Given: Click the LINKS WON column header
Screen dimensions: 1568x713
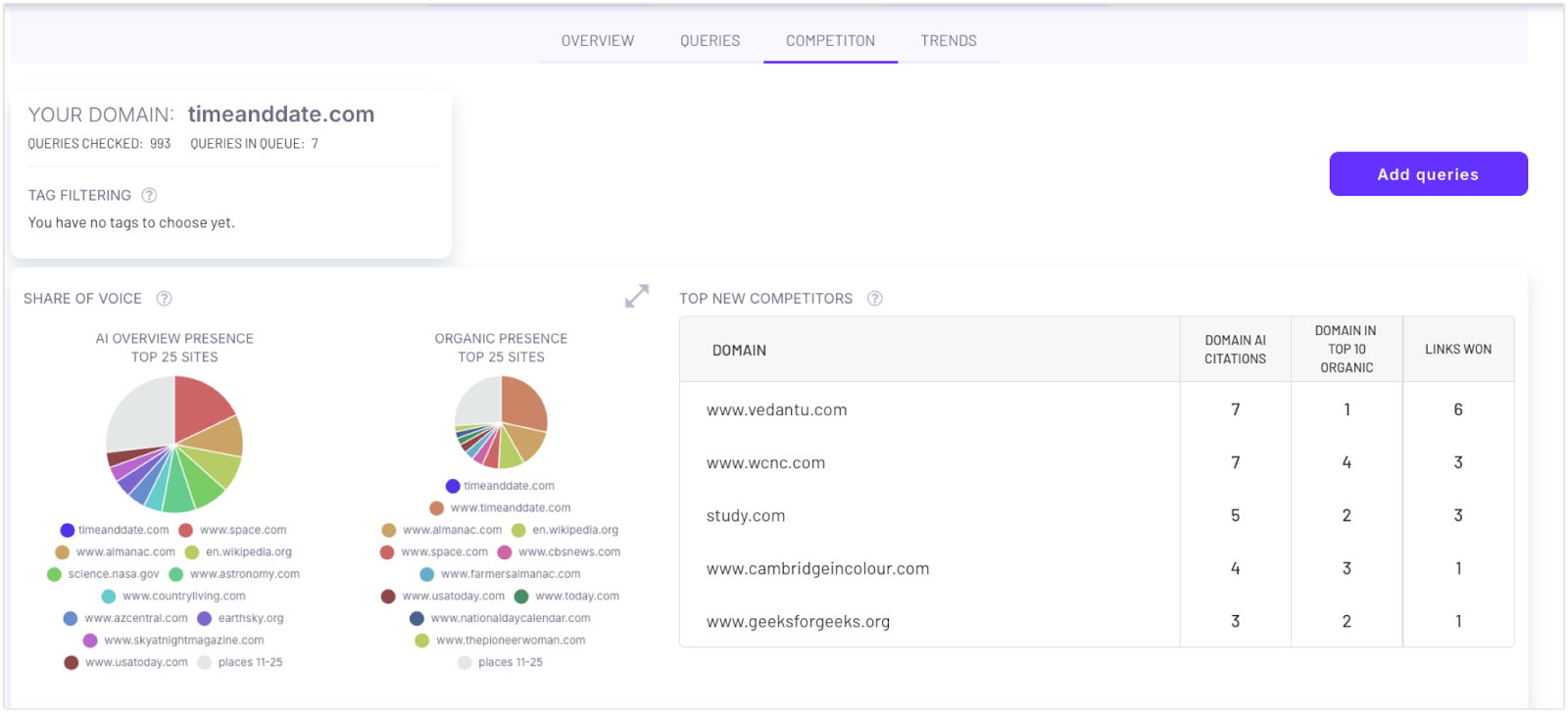Looking at the screenshot, I should click(x=1458, y=349).
